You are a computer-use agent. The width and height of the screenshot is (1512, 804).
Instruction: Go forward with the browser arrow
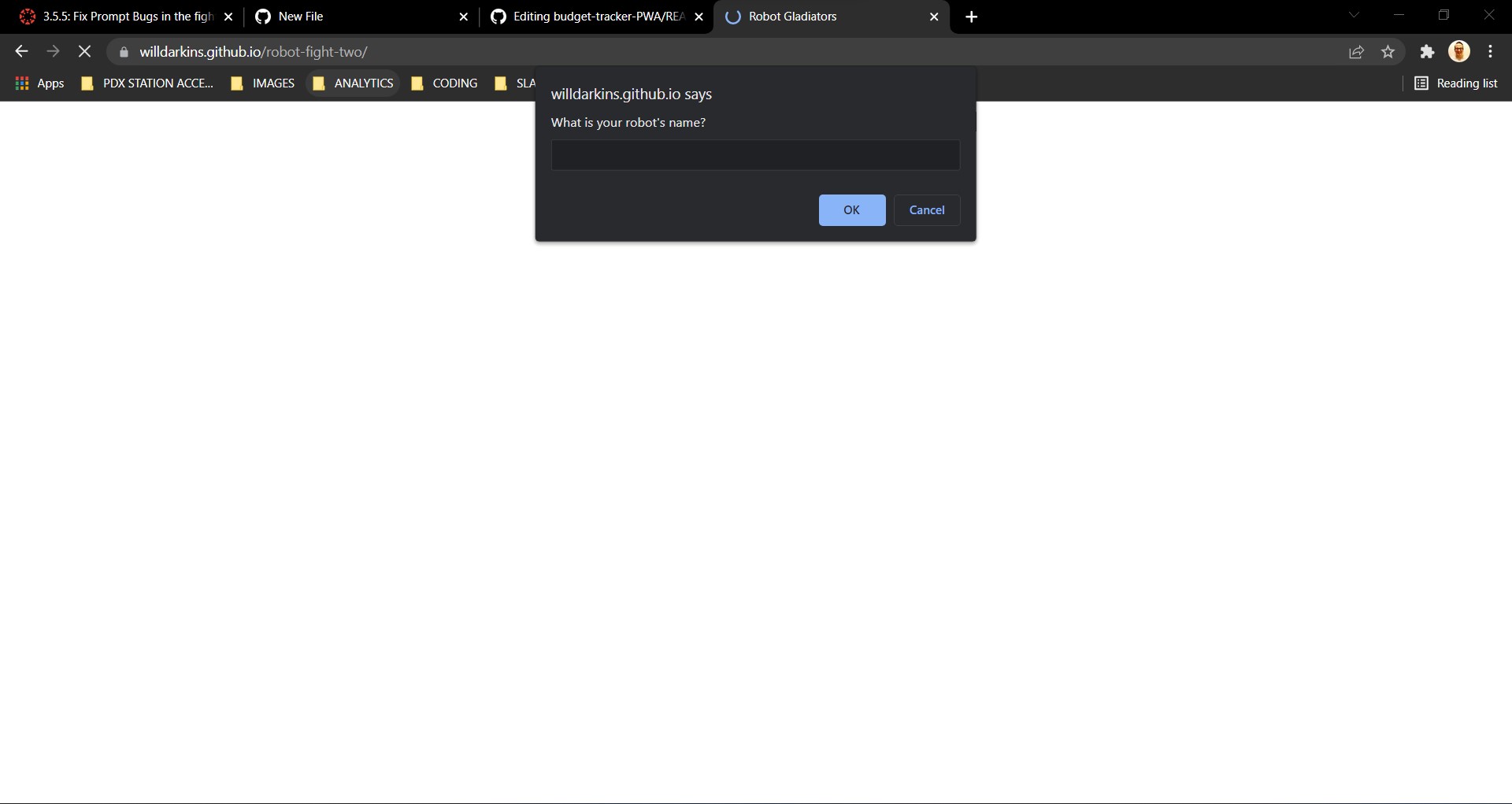click(x=53, y=52)
